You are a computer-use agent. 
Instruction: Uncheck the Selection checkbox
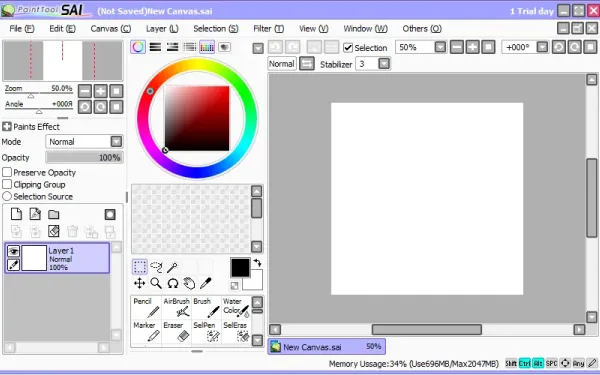[348, 47]
